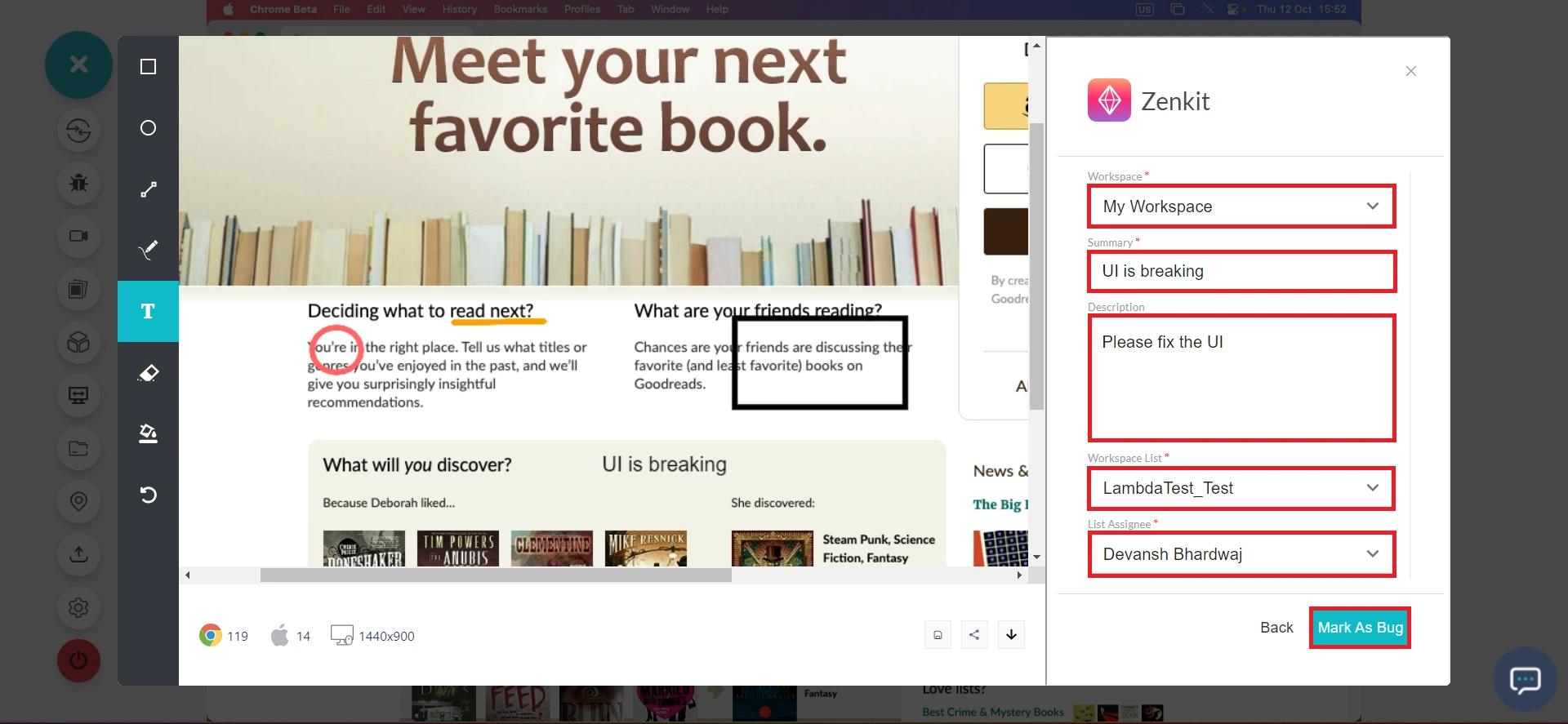Select the circle drawing tool
Viewport: 1568px width, 724px height.
pyautogui.click(x=148, y=128)
